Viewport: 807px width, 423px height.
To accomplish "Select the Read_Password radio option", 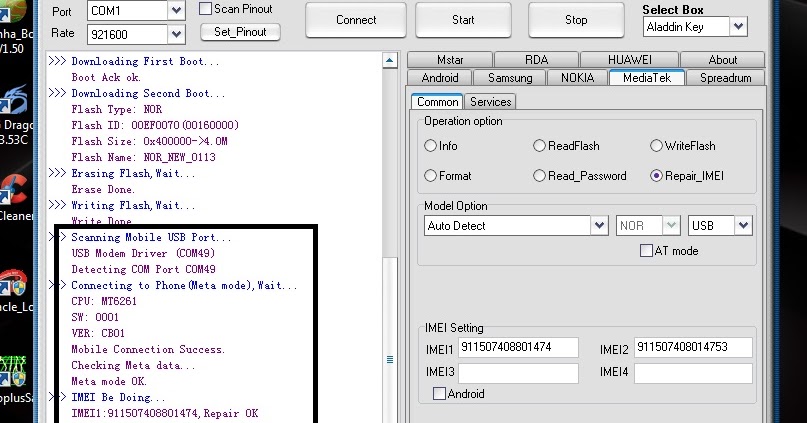I will (x=539, y=175).
